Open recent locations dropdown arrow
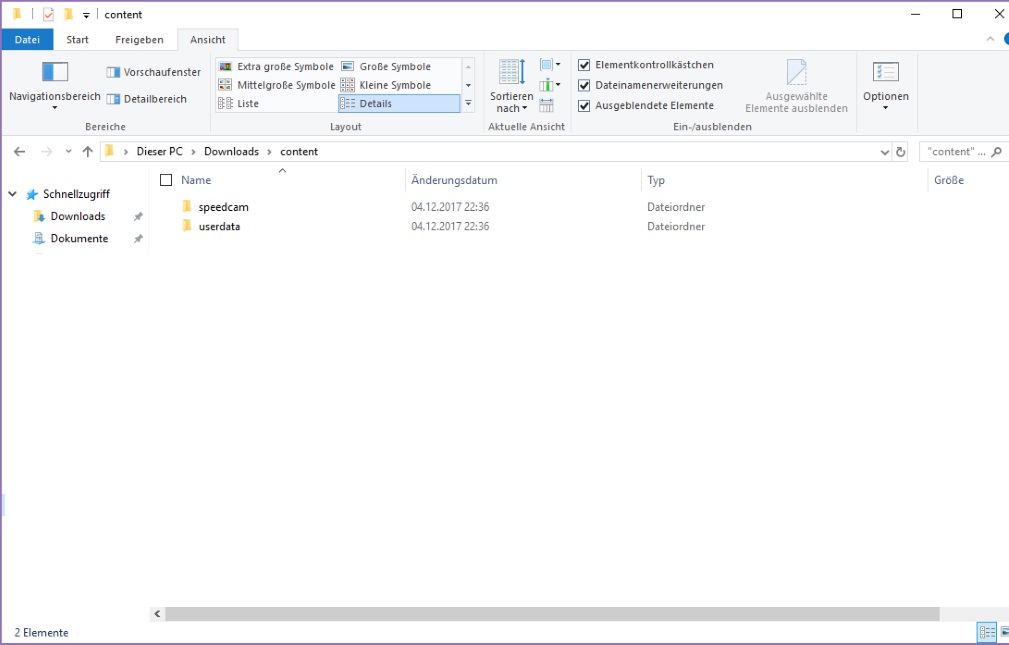Screen dimensions: 1009x645 point(68,152)
